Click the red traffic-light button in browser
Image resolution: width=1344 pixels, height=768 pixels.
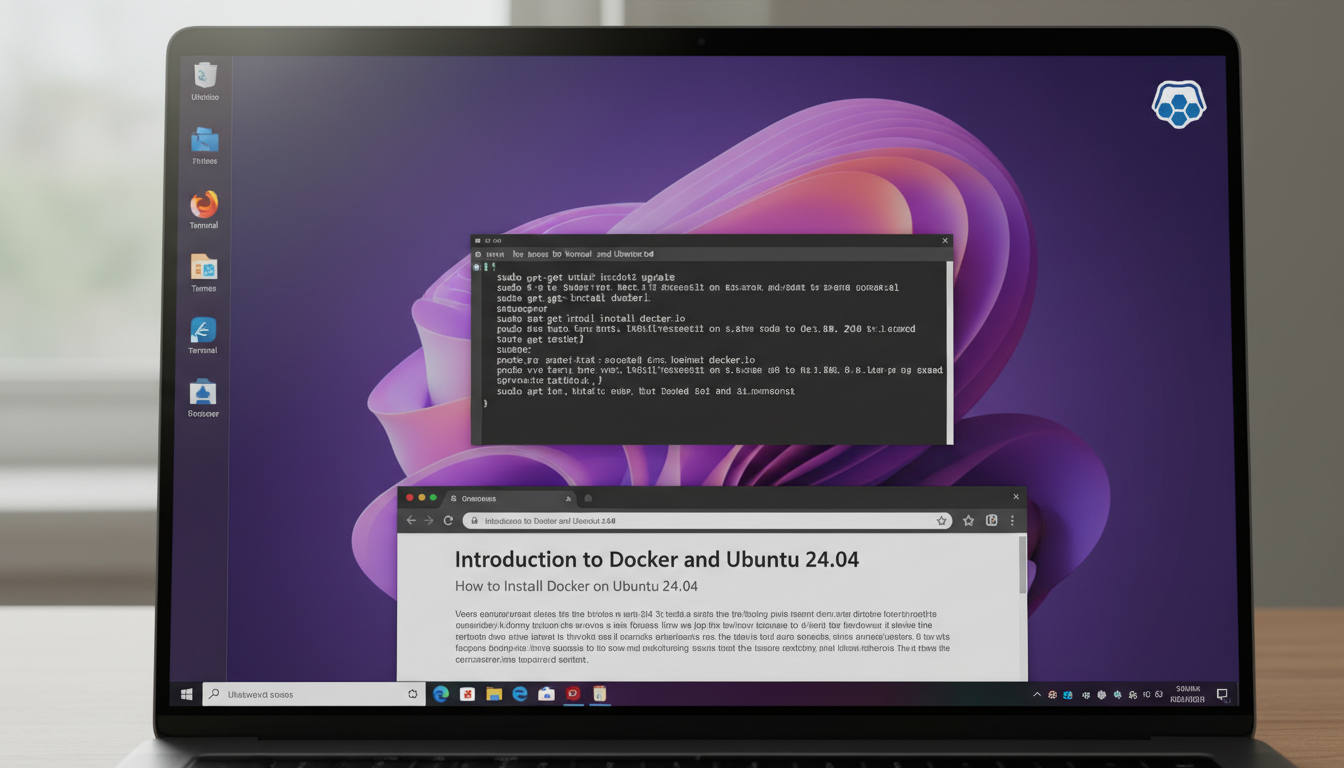pos(409,497)
